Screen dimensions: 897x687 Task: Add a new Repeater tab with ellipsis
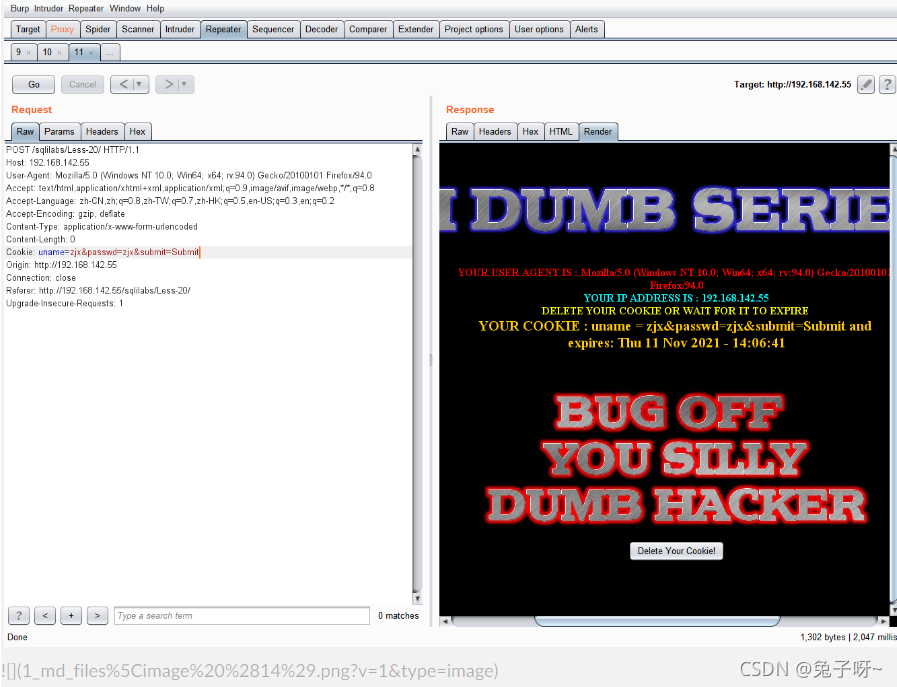pos(110,53)
